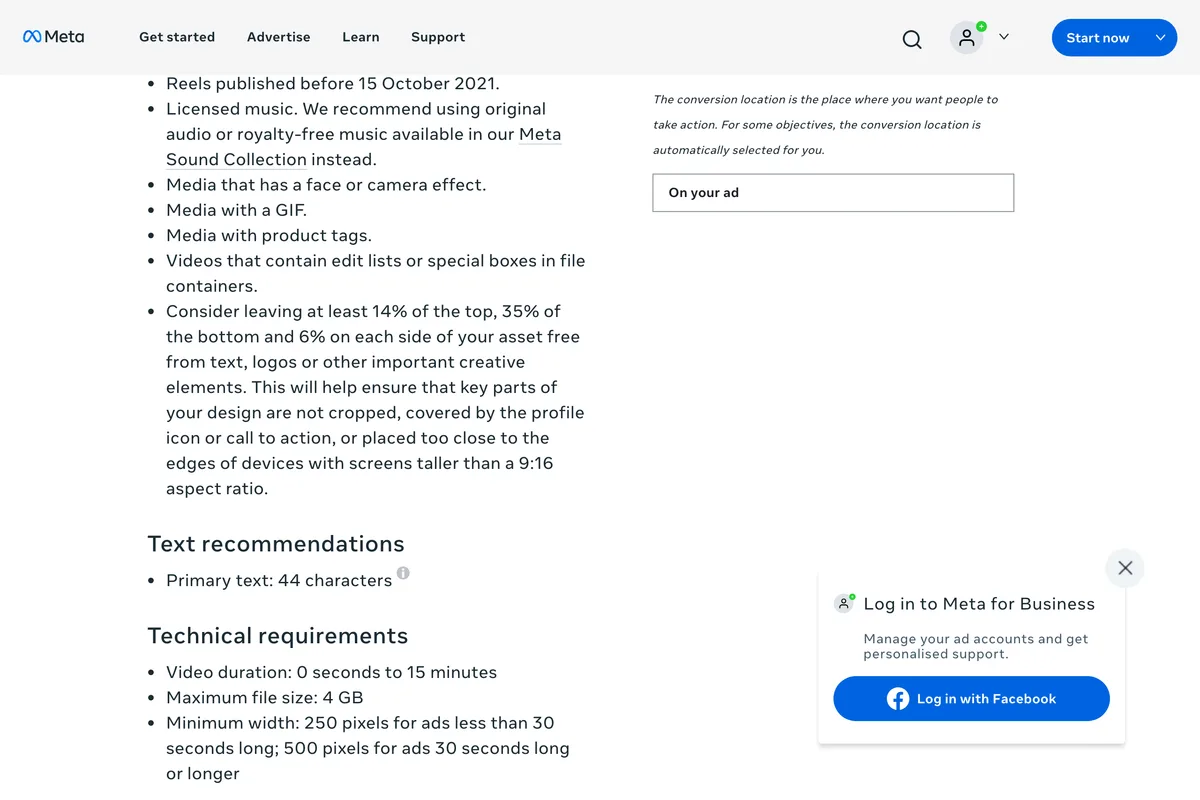Click the conversion location italic description

[826, 125]
